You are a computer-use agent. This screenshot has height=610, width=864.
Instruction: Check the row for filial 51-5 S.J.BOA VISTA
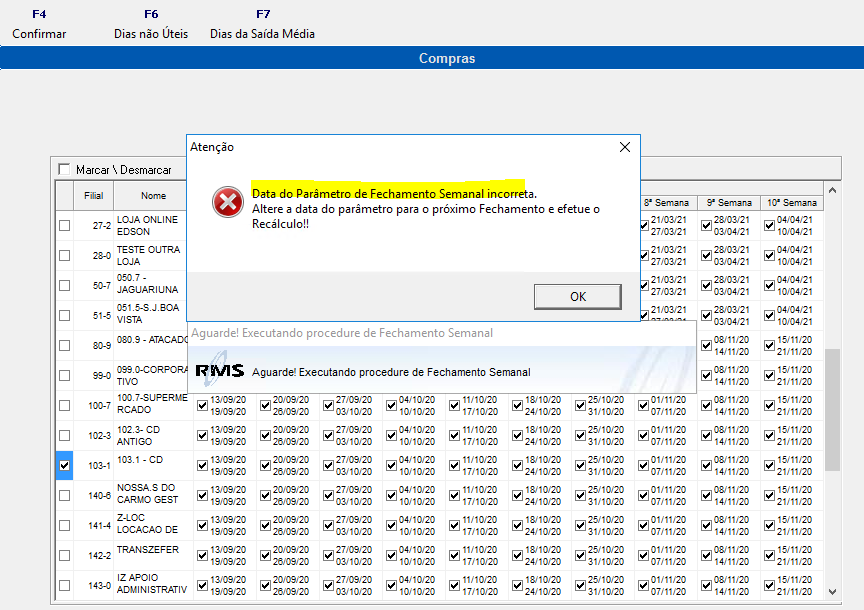coord(64,315)
